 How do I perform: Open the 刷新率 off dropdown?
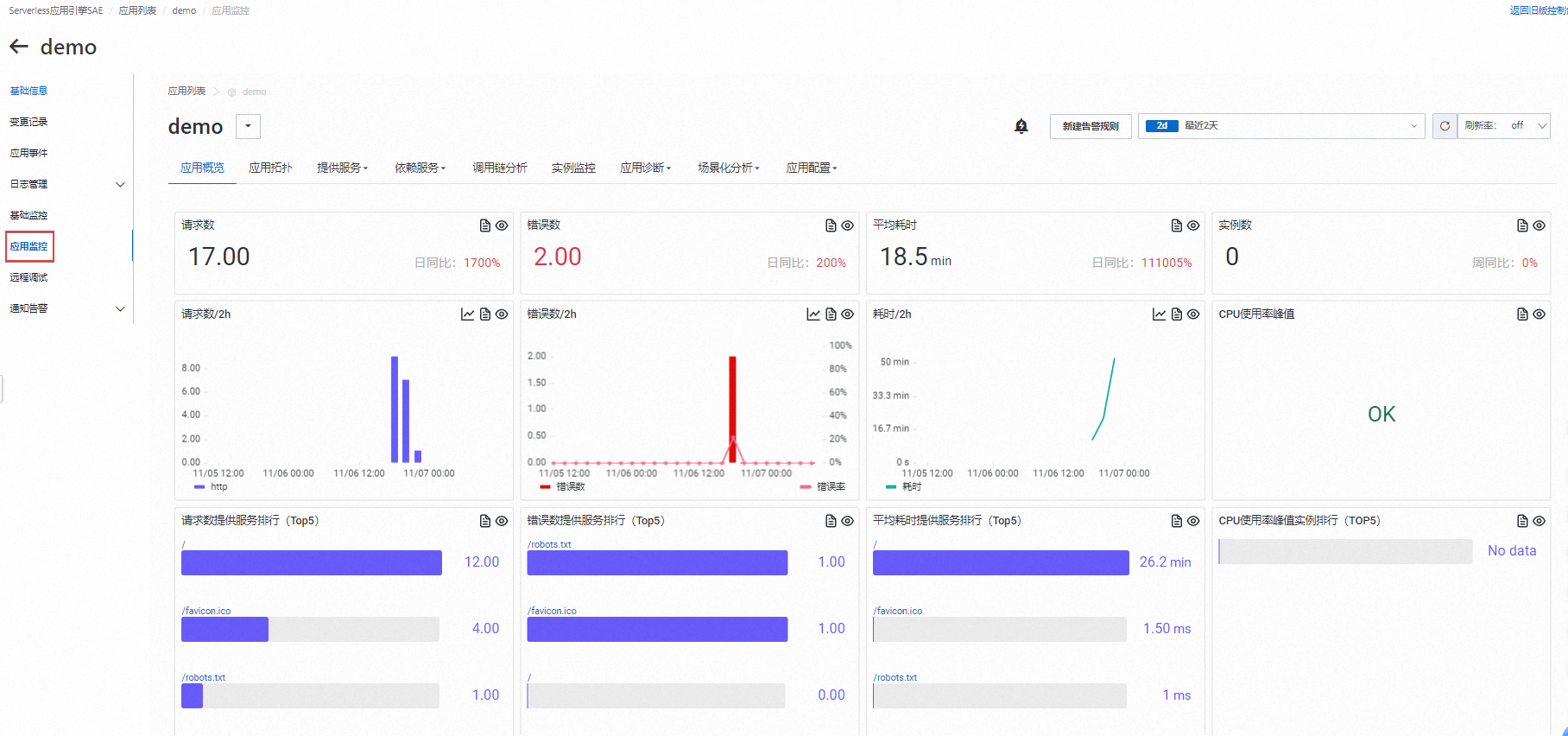(x=1504, y=126)
